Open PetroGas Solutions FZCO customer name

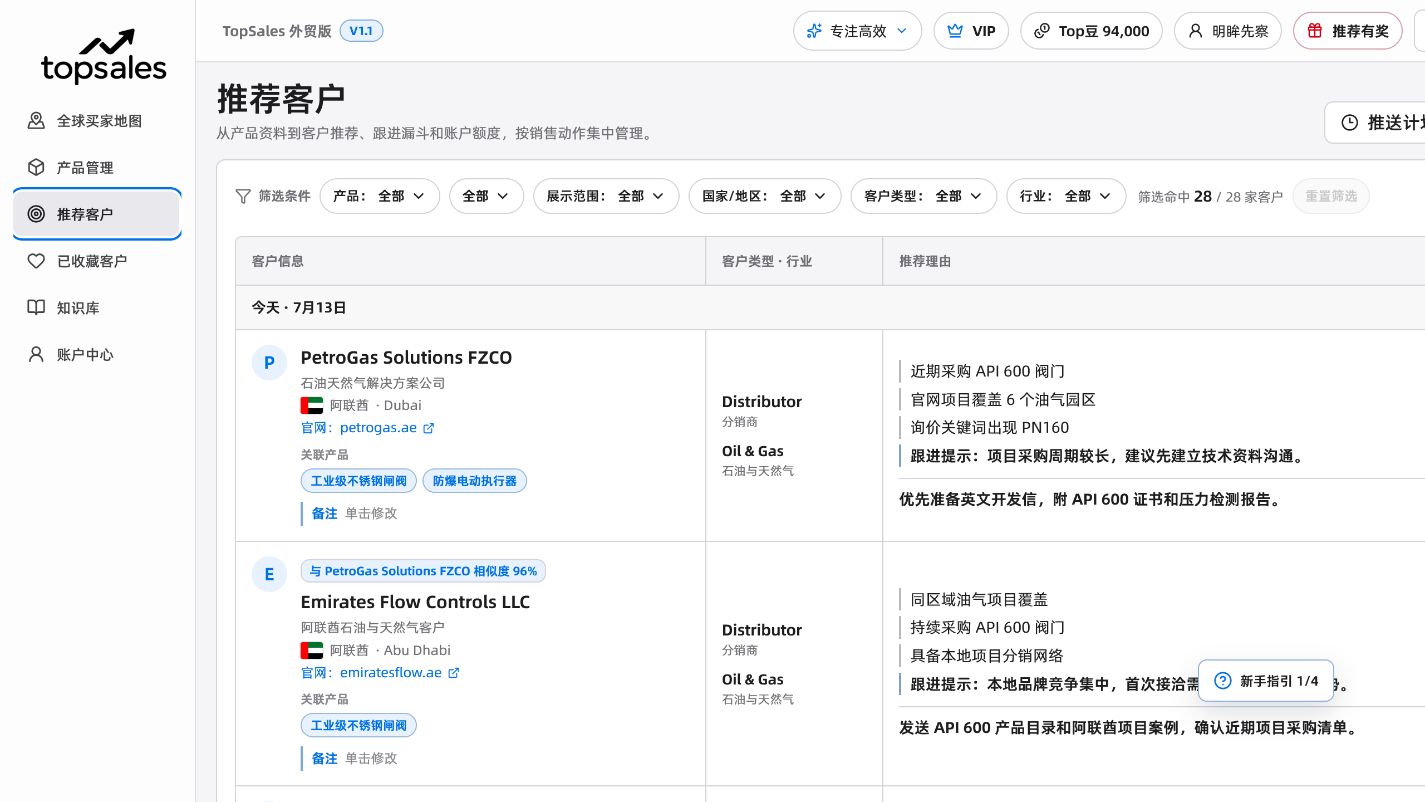pos(406,358)
